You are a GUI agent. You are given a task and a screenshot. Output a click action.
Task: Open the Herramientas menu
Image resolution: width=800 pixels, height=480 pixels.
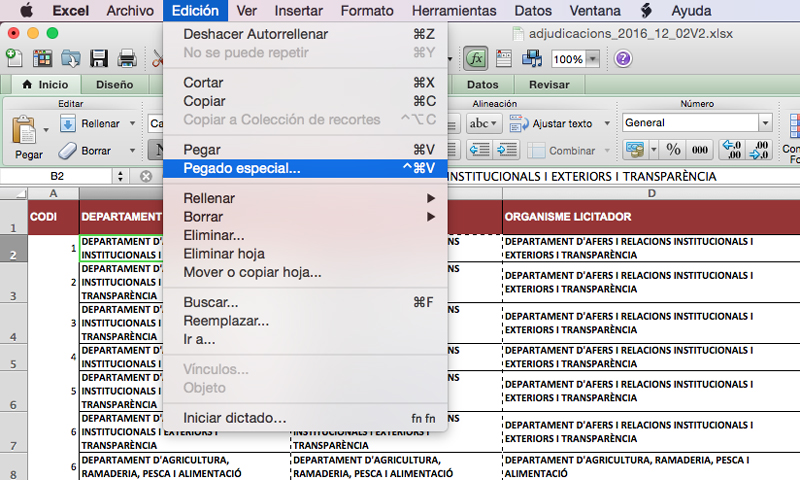tap(454, 10)
